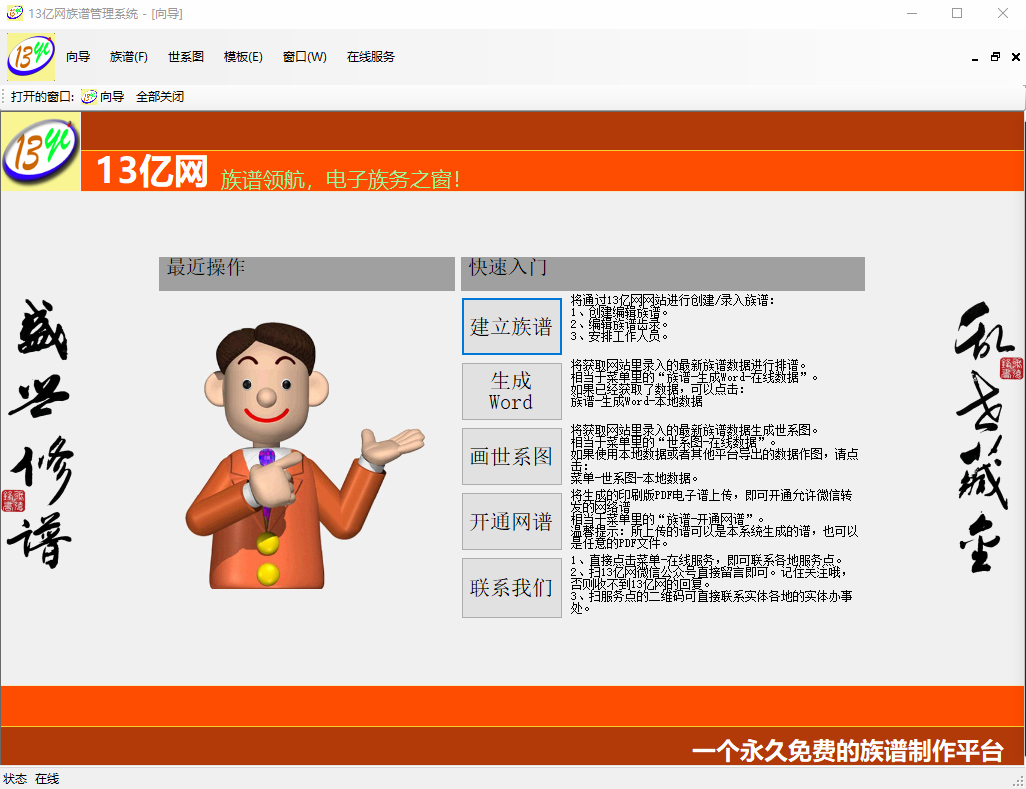Click the 盛世修谱 calligraphy on the left
1026x789 pixels.
(41, 434)
